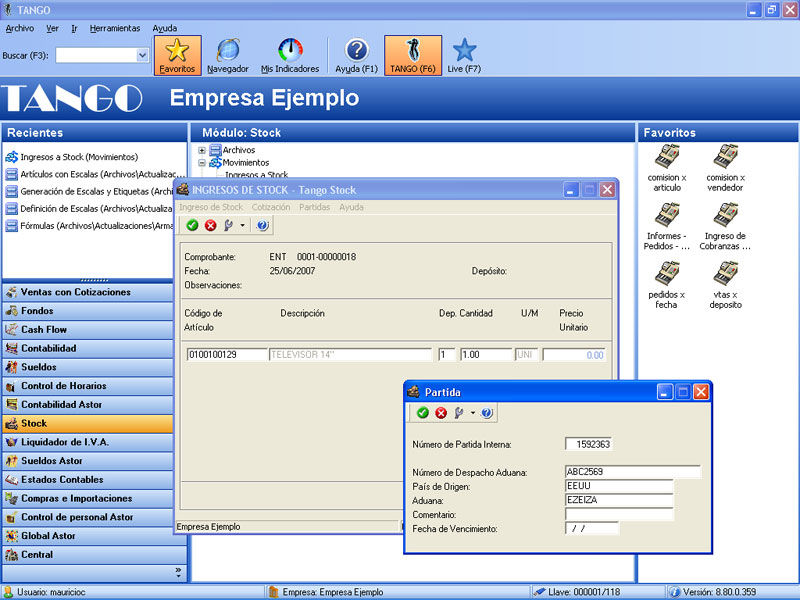Collapse the Movimientos tree node
The height and width of the screenshot is (600, 800).
(202, 162)
